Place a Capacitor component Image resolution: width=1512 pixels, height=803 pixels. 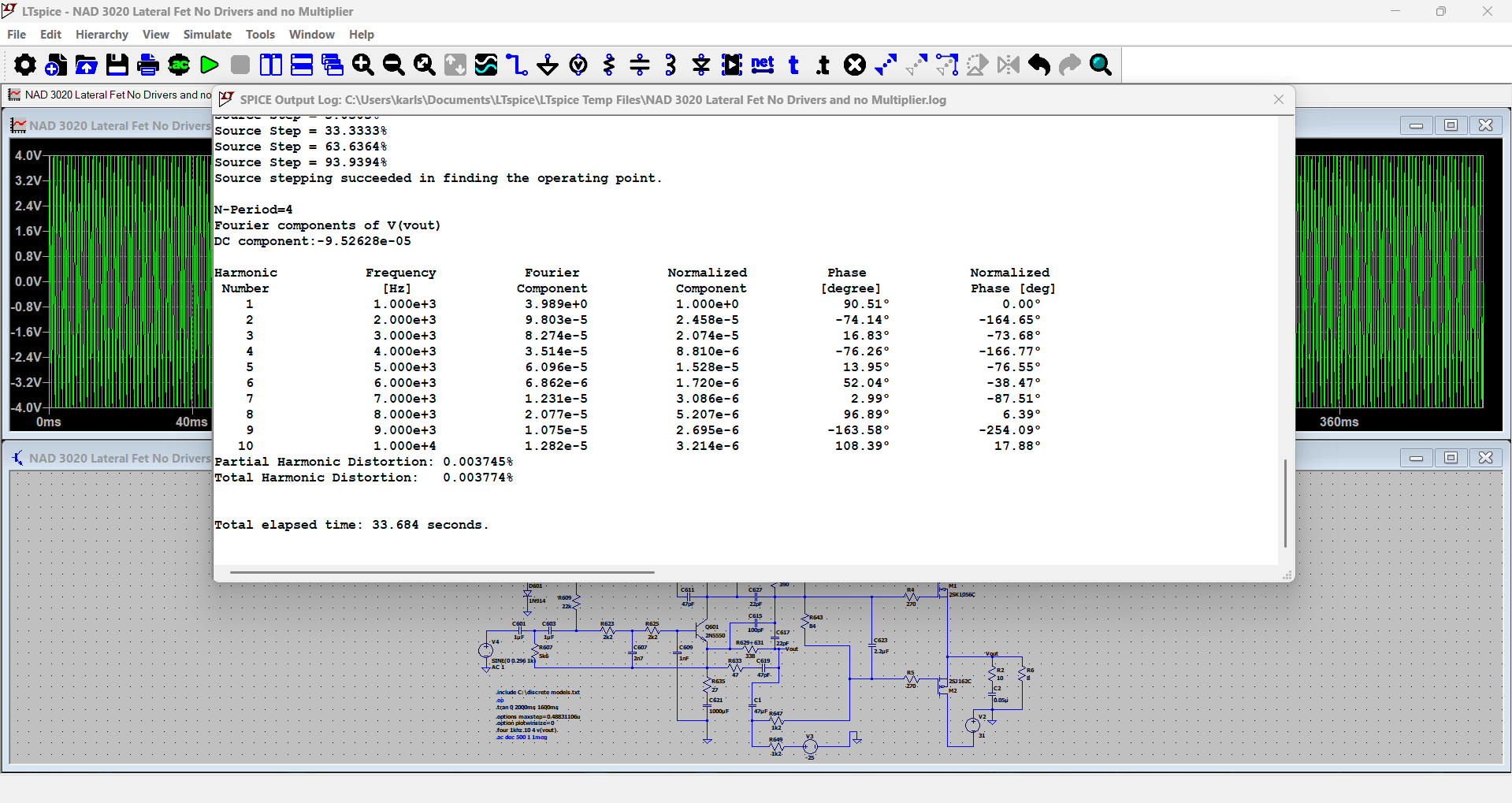(x=640, y=65)
